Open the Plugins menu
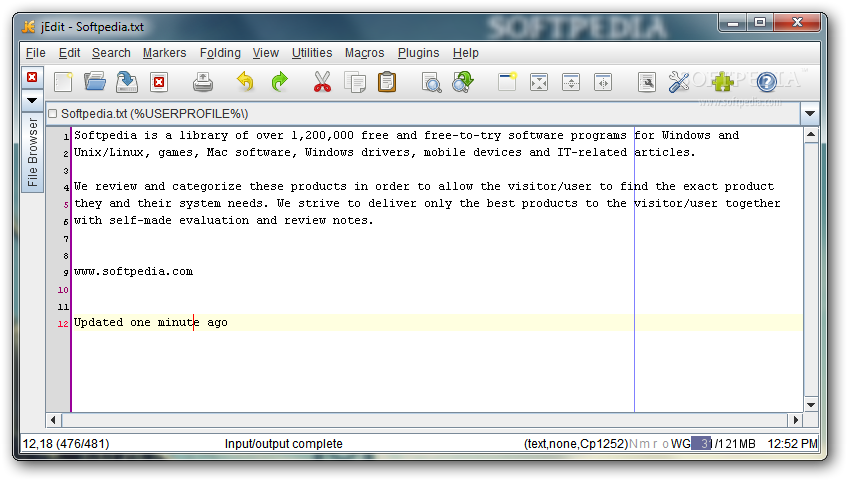848x481 pixels. pos(419,53)
